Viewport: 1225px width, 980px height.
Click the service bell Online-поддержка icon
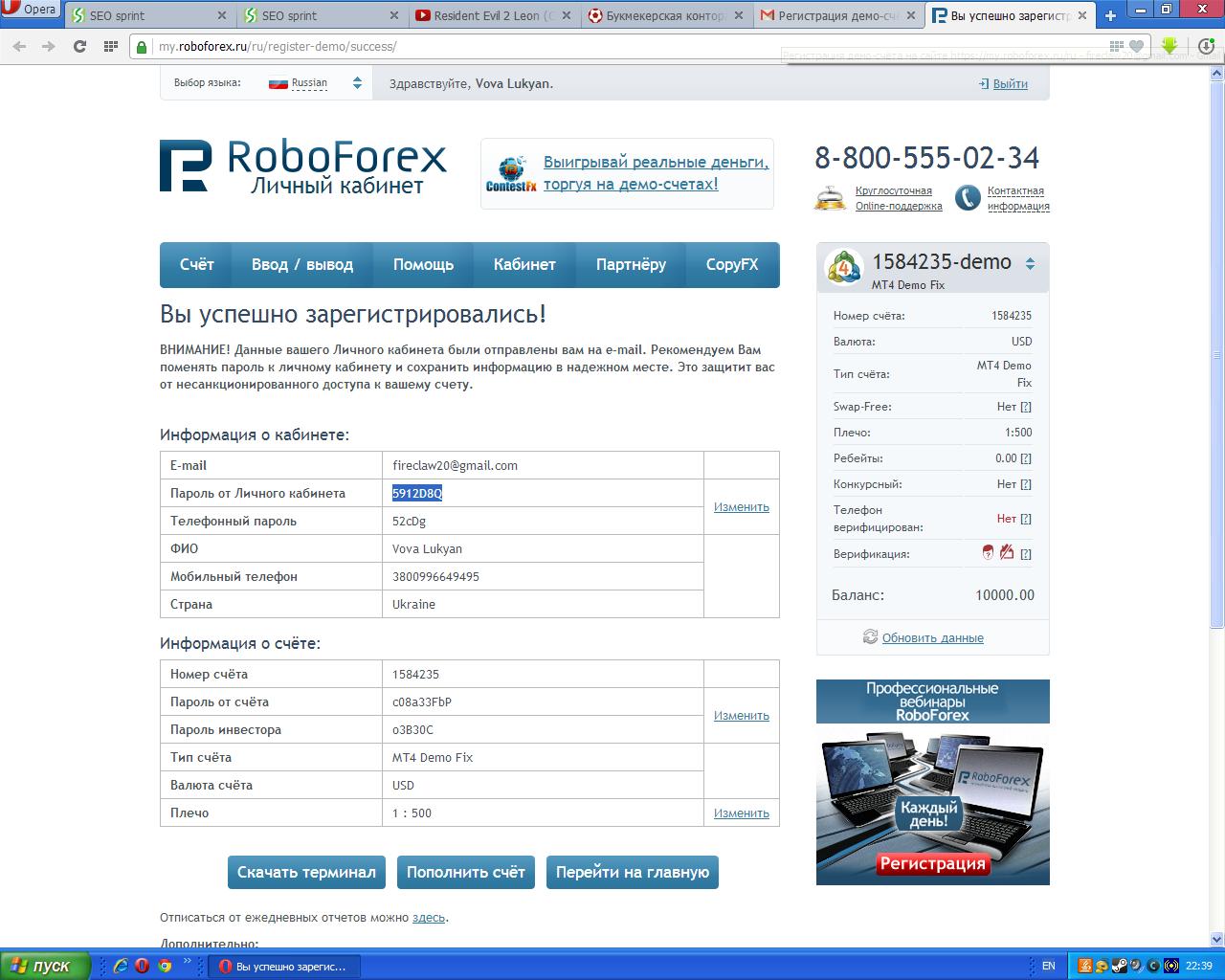[x=830, y=197]
